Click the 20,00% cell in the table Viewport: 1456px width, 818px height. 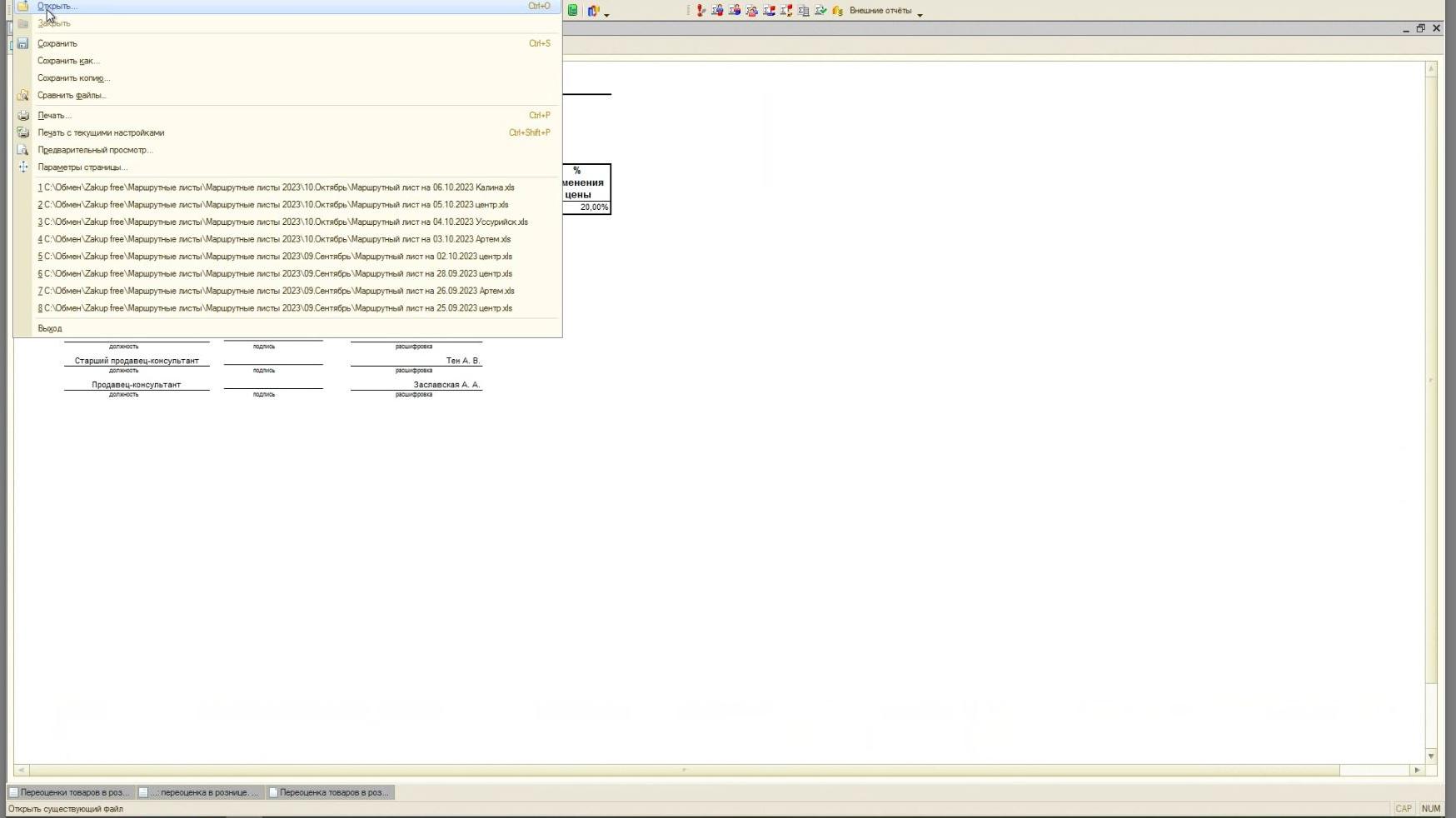[586, 207]
